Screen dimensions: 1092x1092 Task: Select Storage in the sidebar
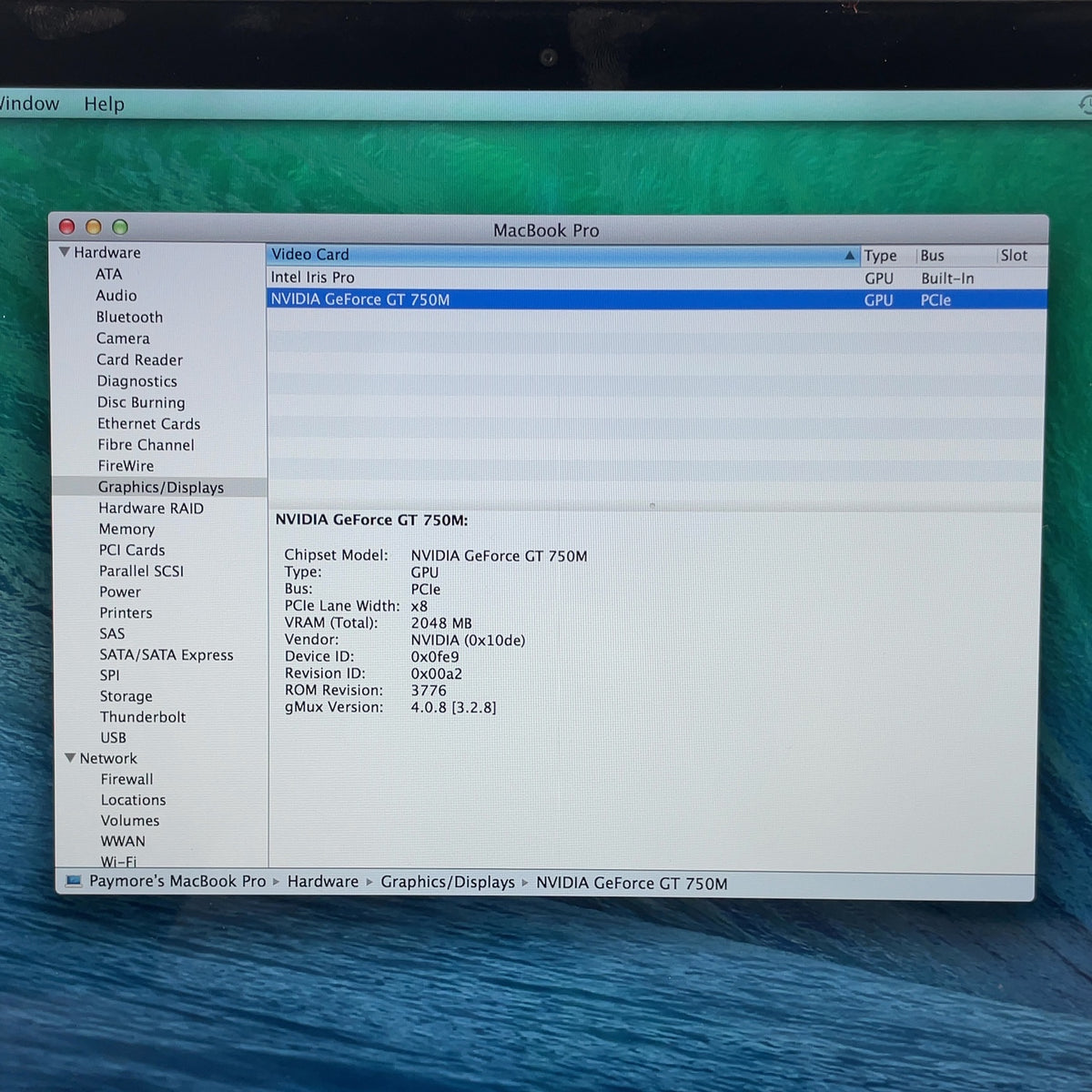[126, 696]
